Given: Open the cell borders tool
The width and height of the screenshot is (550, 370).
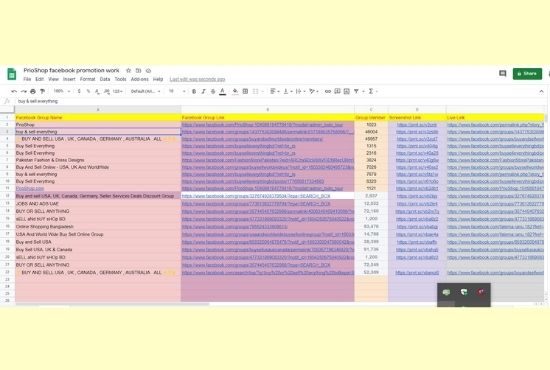Looking at the screenshot, I should click(x=246, y=91).
